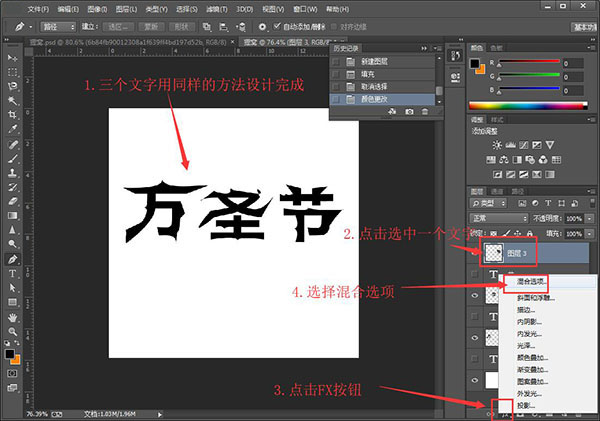The height and width of the screenshot is (421, 600).
Task: Select the Crop tool
Action: pos(12,114)
